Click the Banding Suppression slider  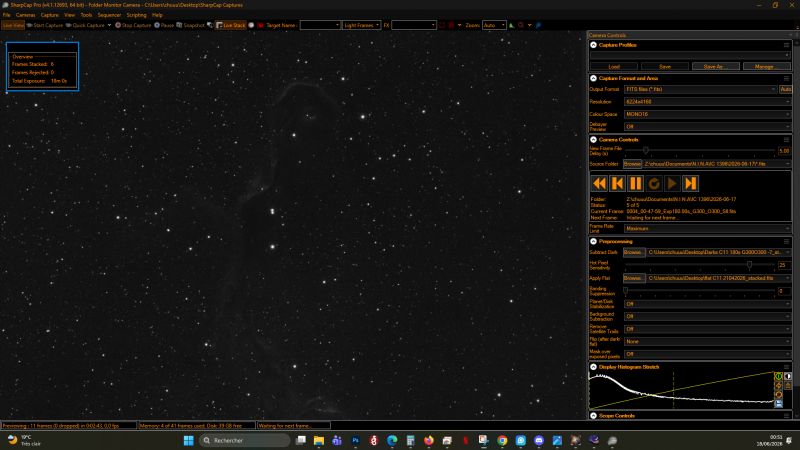[700, 290]
